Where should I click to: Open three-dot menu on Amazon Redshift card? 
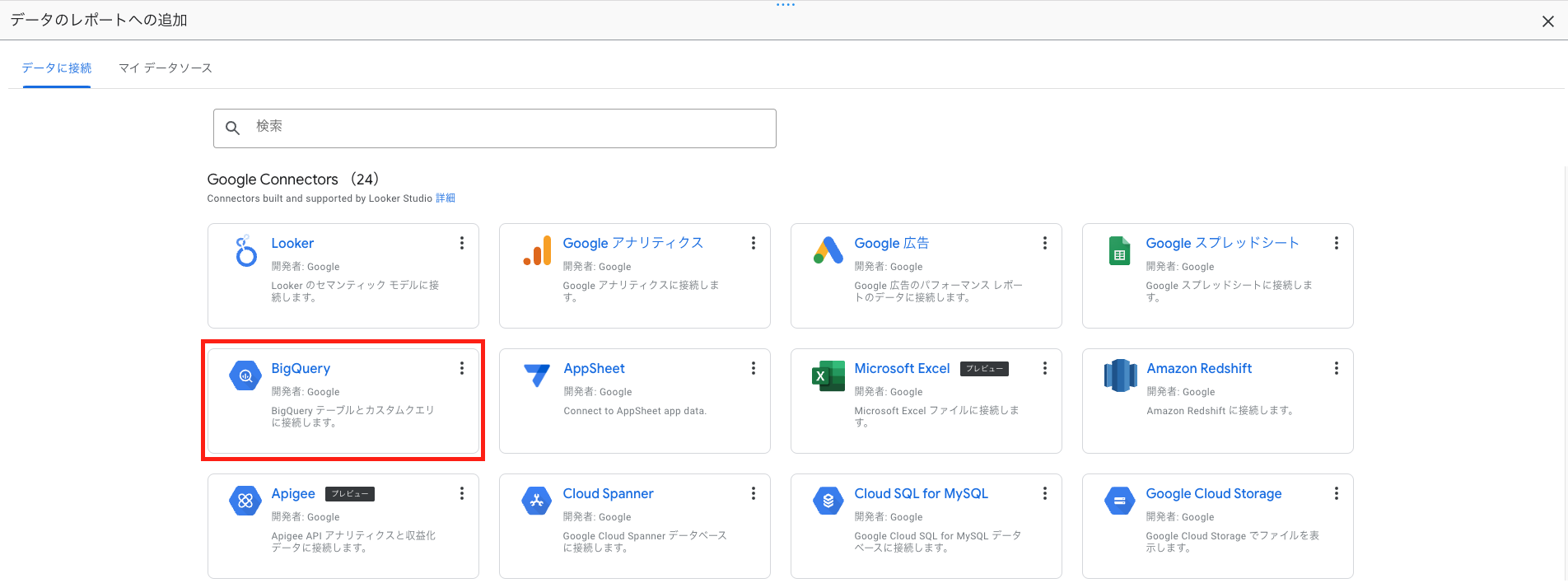click(1337, 368)
